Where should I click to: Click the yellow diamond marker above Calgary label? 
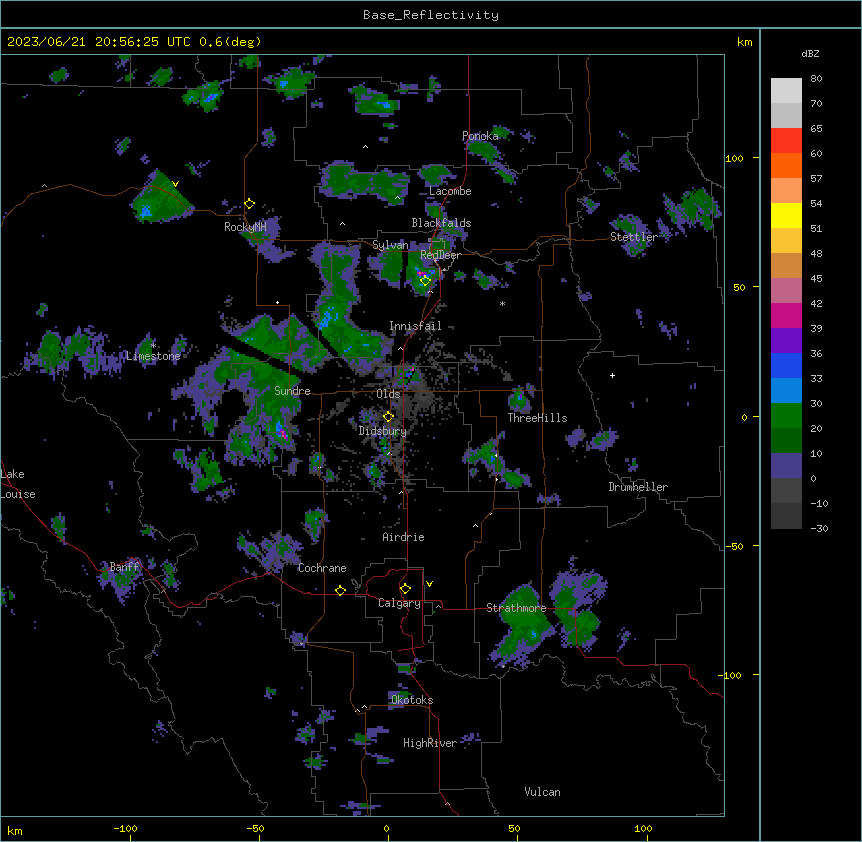click(405, 589)
